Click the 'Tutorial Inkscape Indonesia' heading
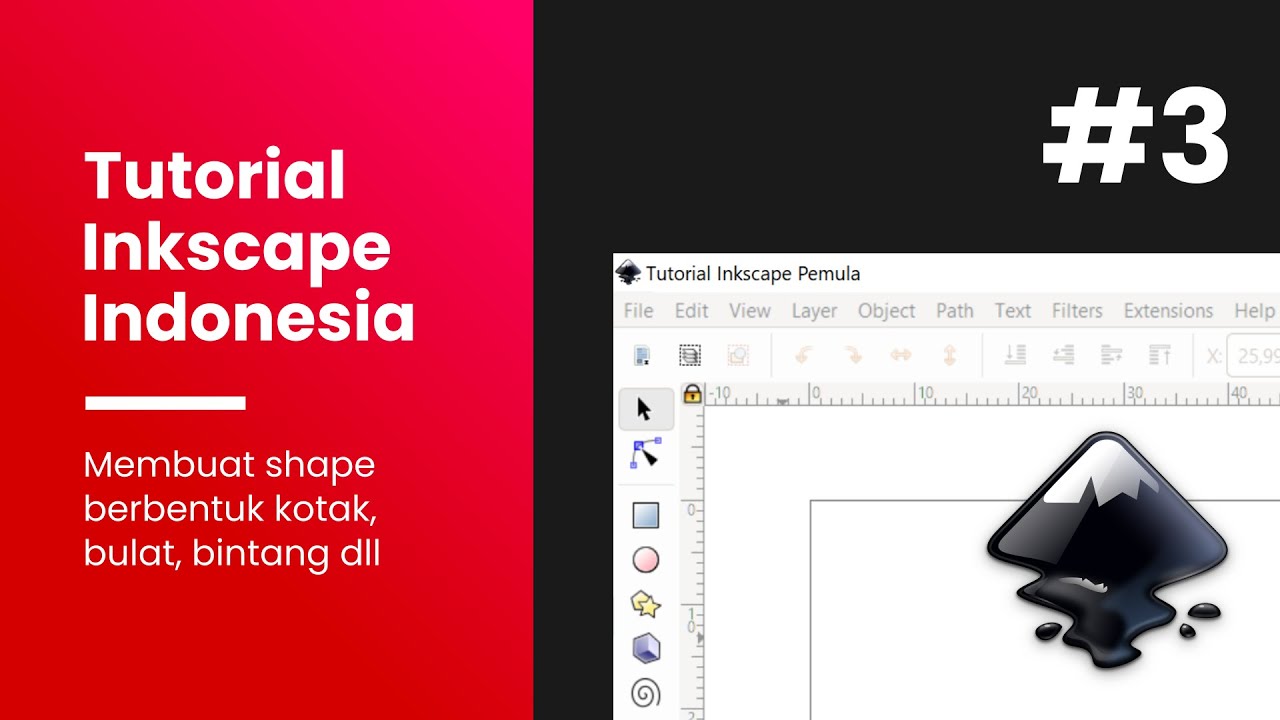Screen dimensions: 1280x720 pos(249,246)
